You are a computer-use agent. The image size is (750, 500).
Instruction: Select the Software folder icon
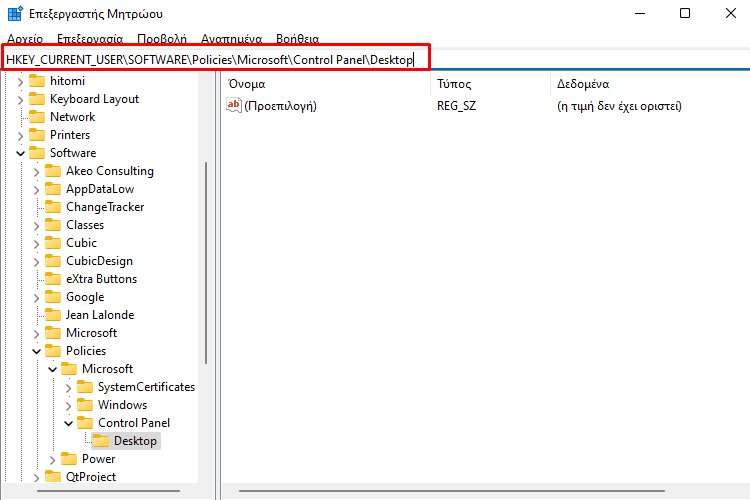pyautogui.click(x=37, y=153)
